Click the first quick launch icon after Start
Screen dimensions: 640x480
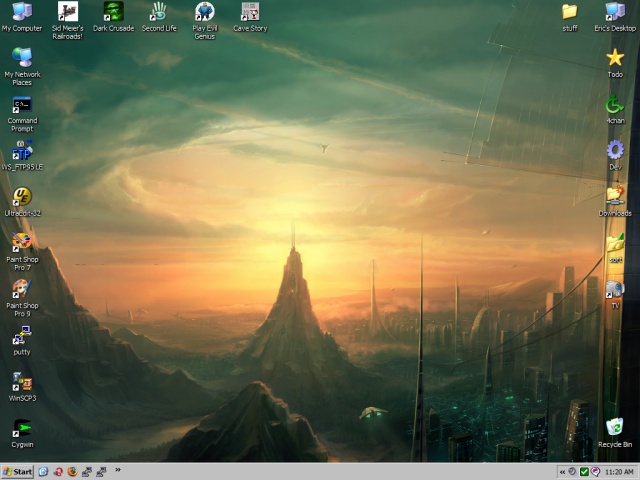[43, 472]
